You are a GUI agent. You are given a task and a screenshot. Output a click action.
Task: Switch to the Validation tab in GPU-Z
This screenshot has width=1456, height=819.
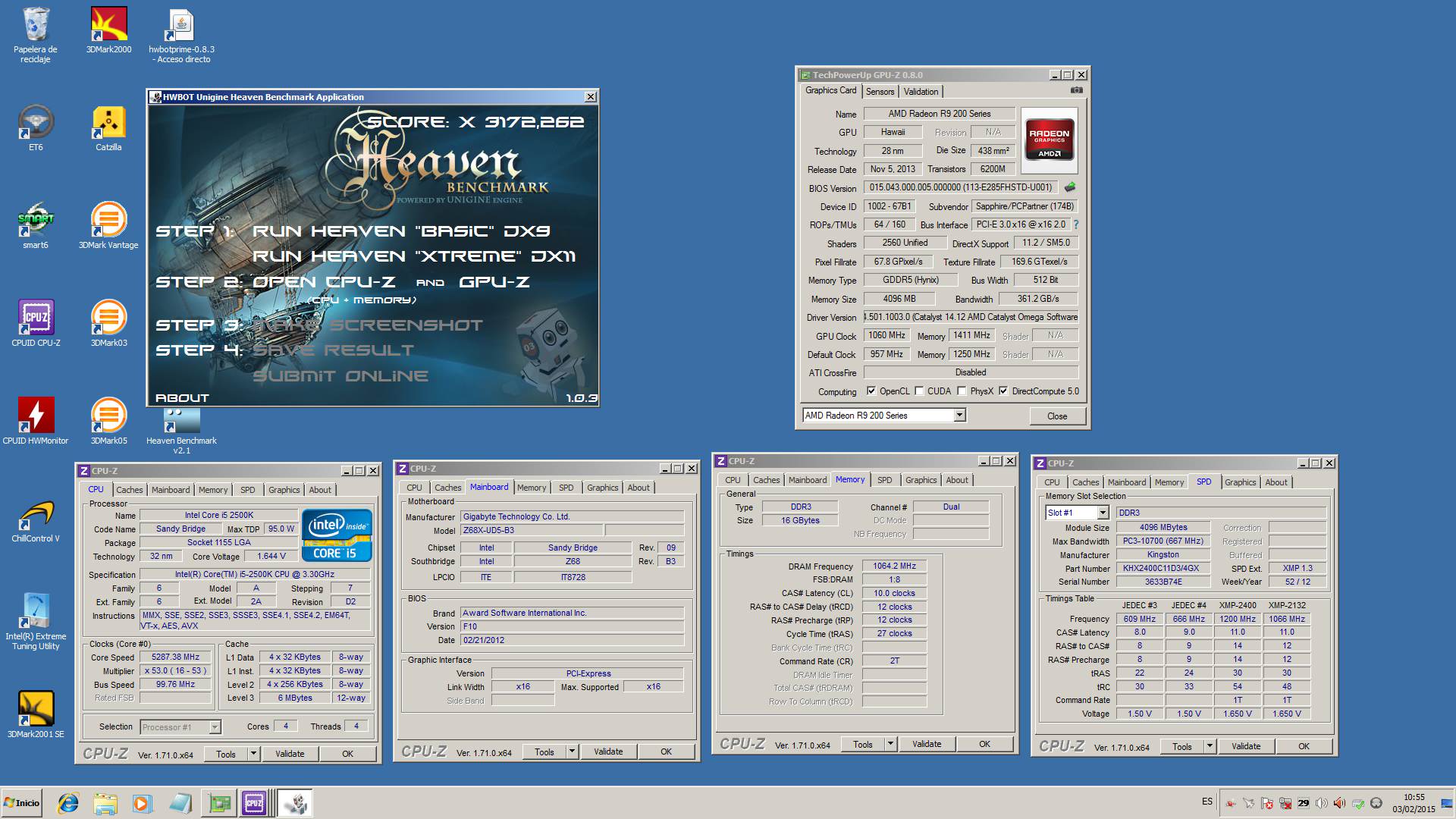921,92
